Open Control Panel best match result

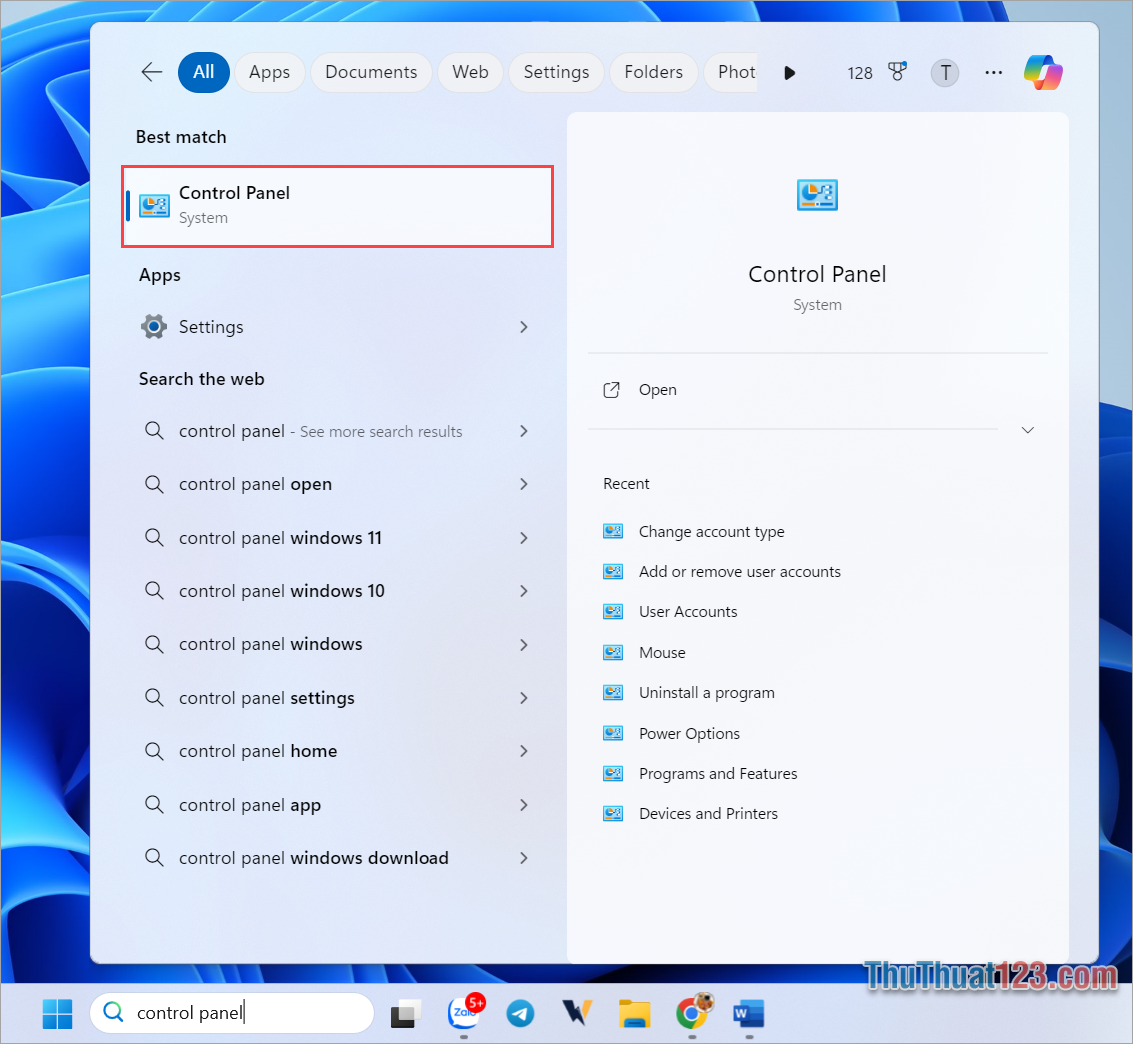(x=337, y=206)
